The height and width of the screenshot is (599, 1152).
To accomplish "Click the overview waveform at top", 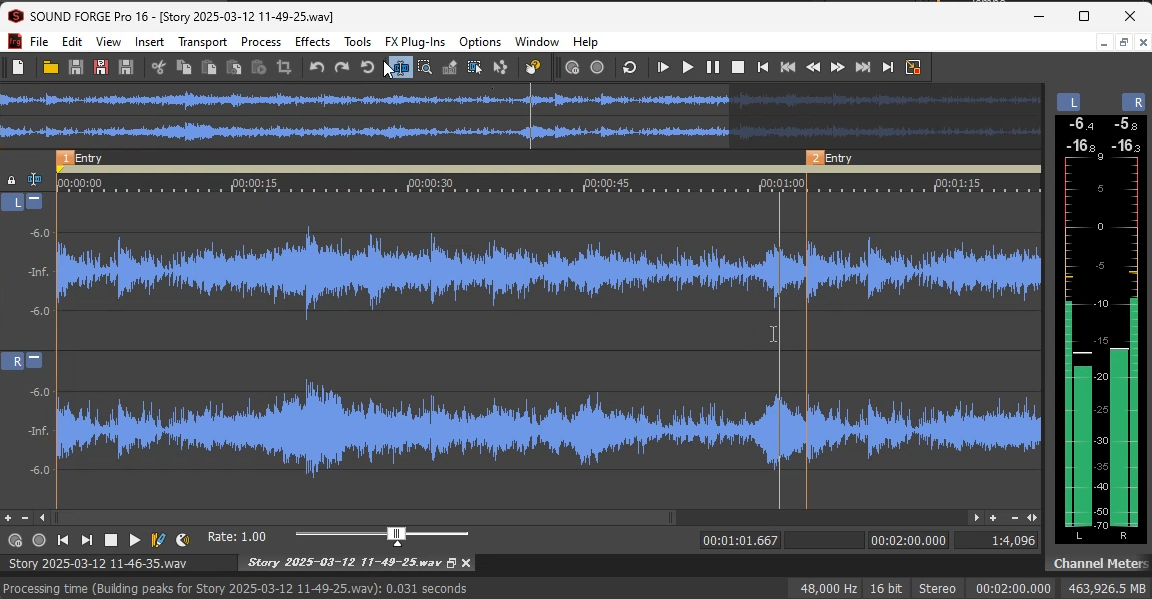I will (x=520, y=116).
